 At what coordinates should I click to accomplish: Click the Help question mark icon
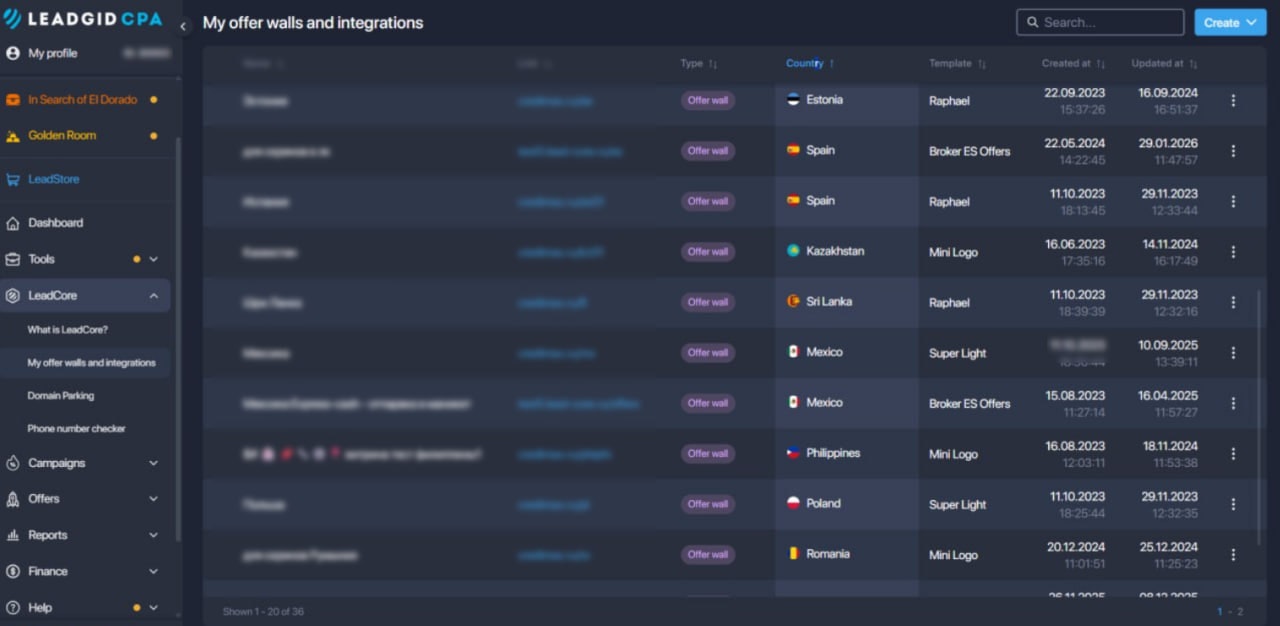[x=13, y=608]
